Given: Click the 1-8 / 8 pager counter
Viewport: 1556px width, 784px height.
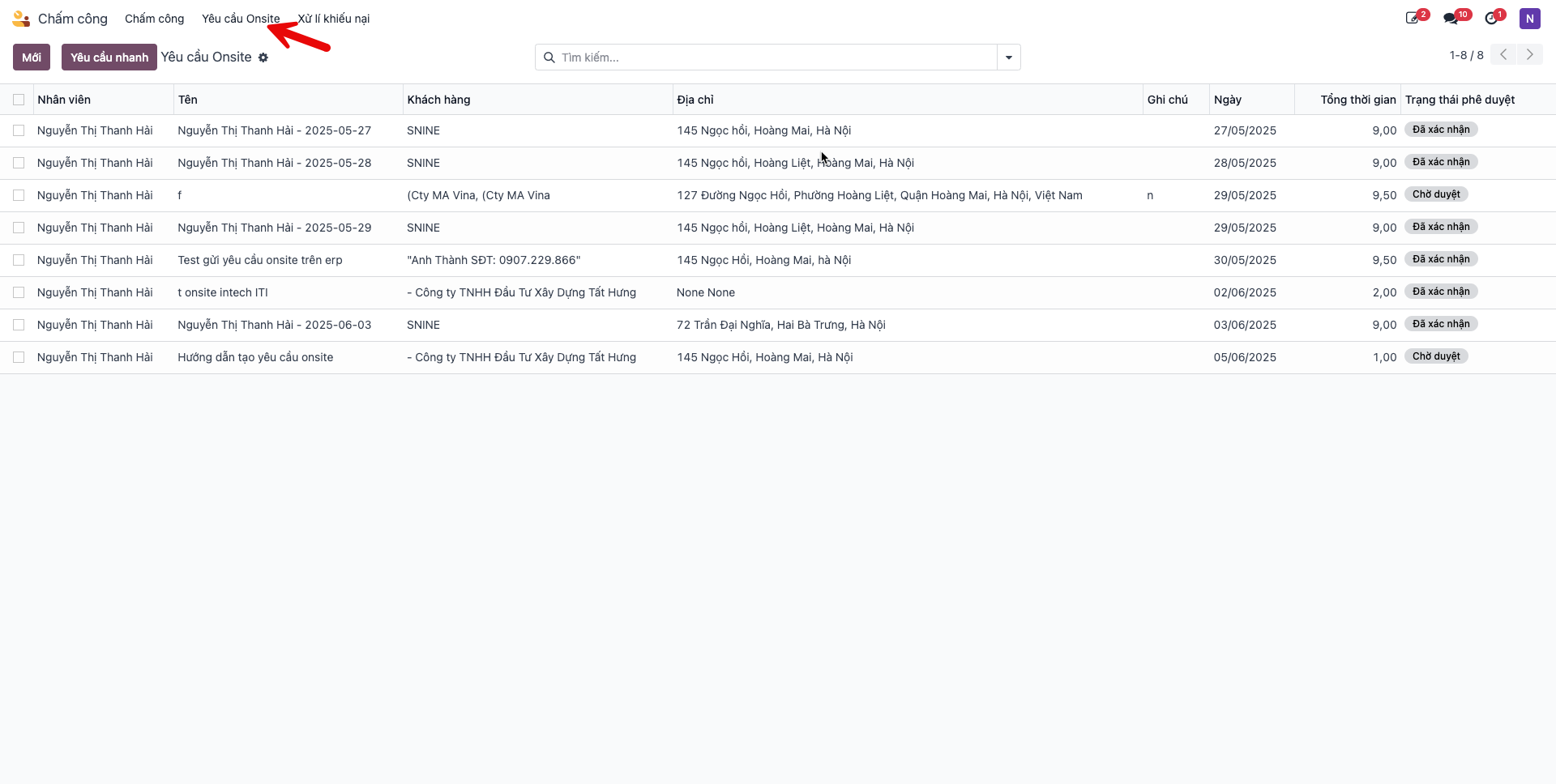Looking at the screenshot, I should coord(1466,55).
